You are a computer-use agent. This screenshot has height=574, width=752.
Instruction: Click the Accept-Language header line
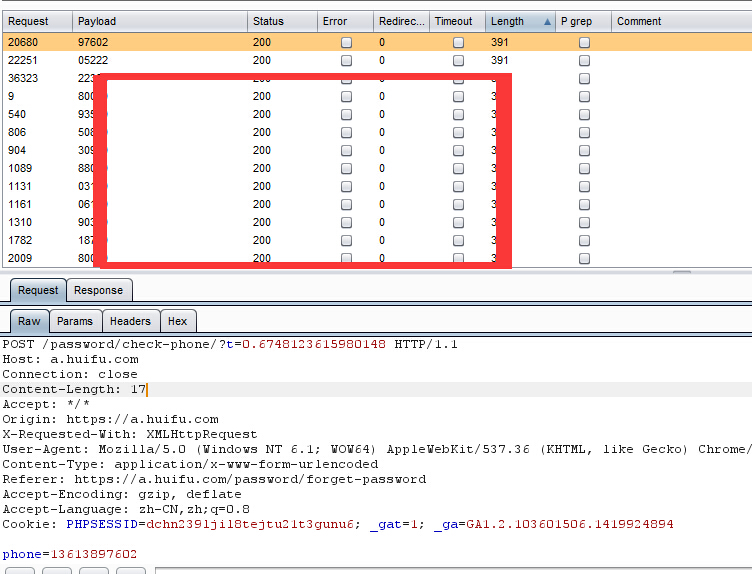pos(126,509)
